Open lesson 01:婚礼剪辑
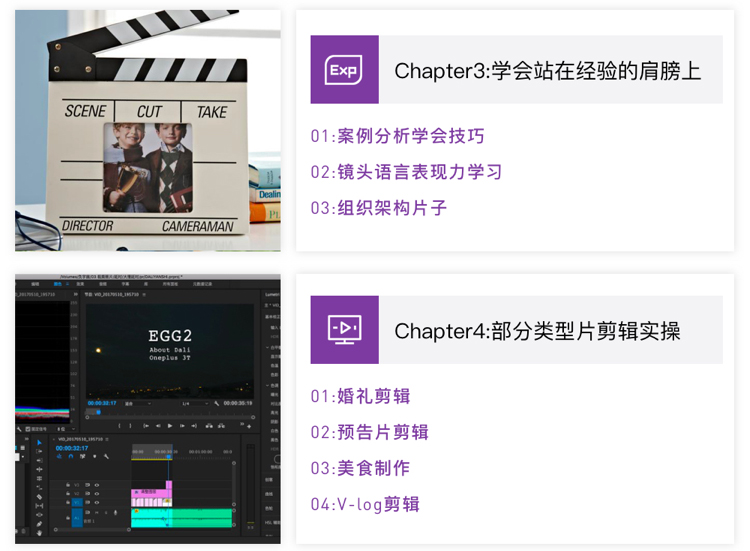 pyautogui.click(x=360, y=396)
